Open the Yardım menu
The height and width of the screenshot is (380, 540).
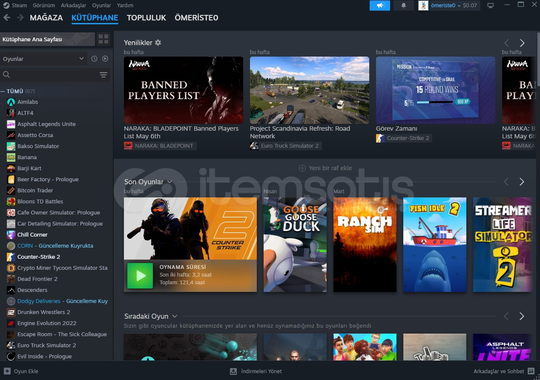click(x=125, y=5)
